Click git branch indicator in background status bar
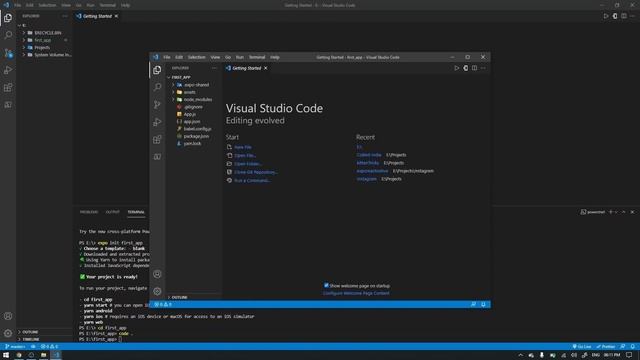Screen dimensions: 640x360 pos(15,347)
